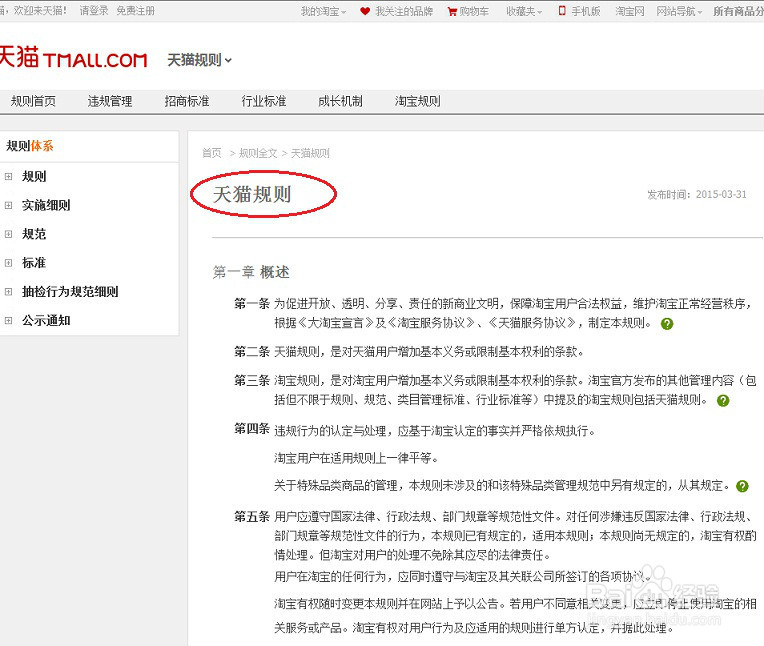Click the publish date 2015-03-31
Viewport: 764px width, 646px height.
[721, 194]
